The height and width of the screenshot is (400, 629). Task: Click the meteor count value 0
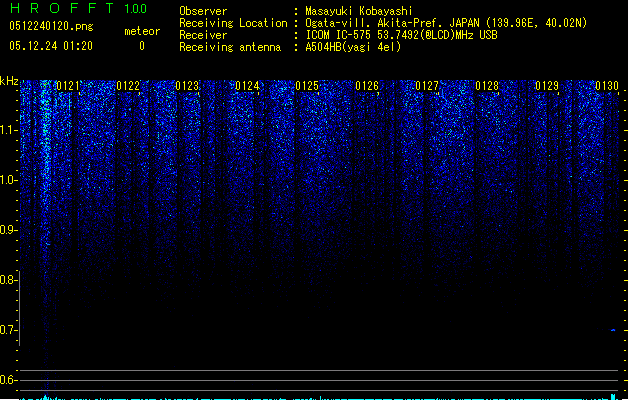[x=142, y=46]
